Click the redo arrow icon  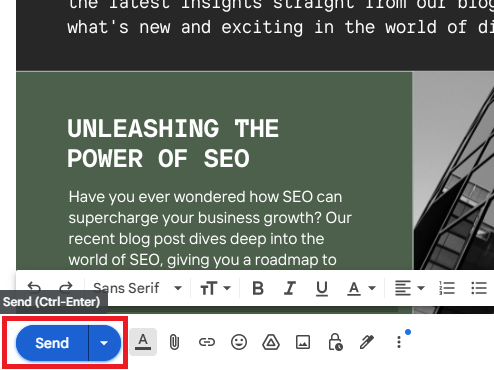[x=66, y=287]
